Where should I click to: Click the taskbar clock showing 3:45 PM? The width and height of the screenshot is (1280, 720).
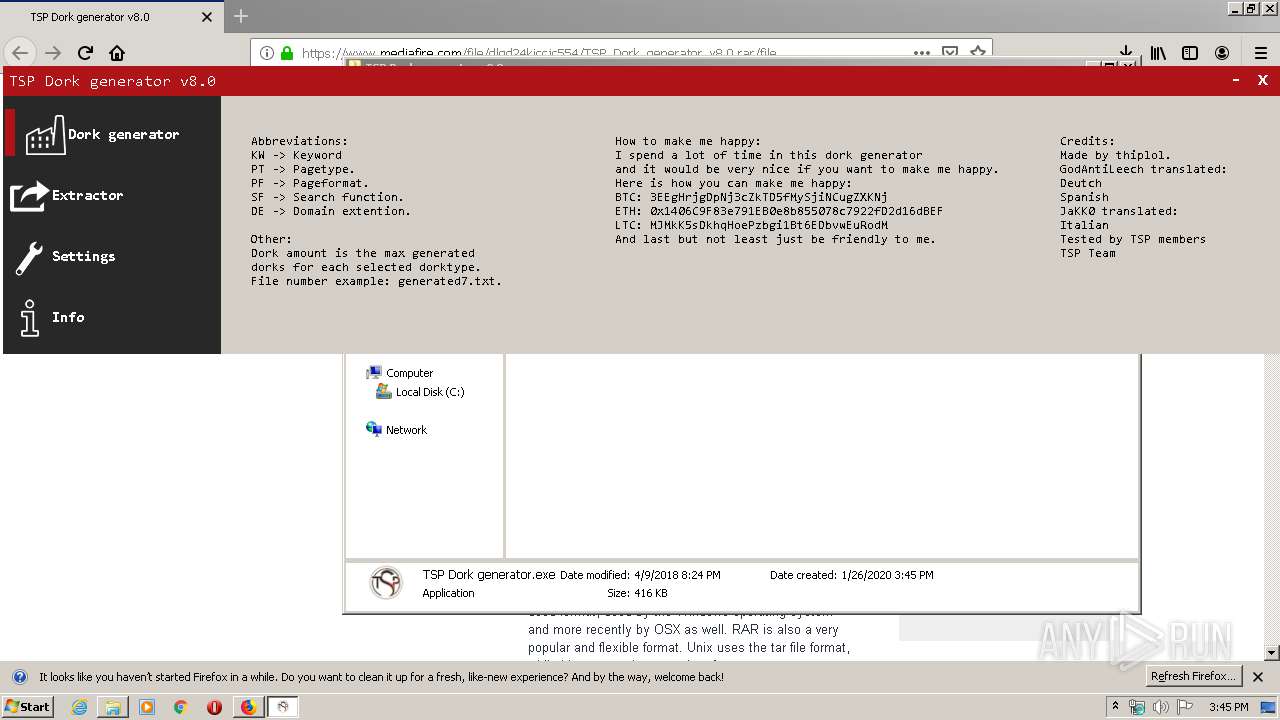pyautogui.click(x=1228, y=707)
